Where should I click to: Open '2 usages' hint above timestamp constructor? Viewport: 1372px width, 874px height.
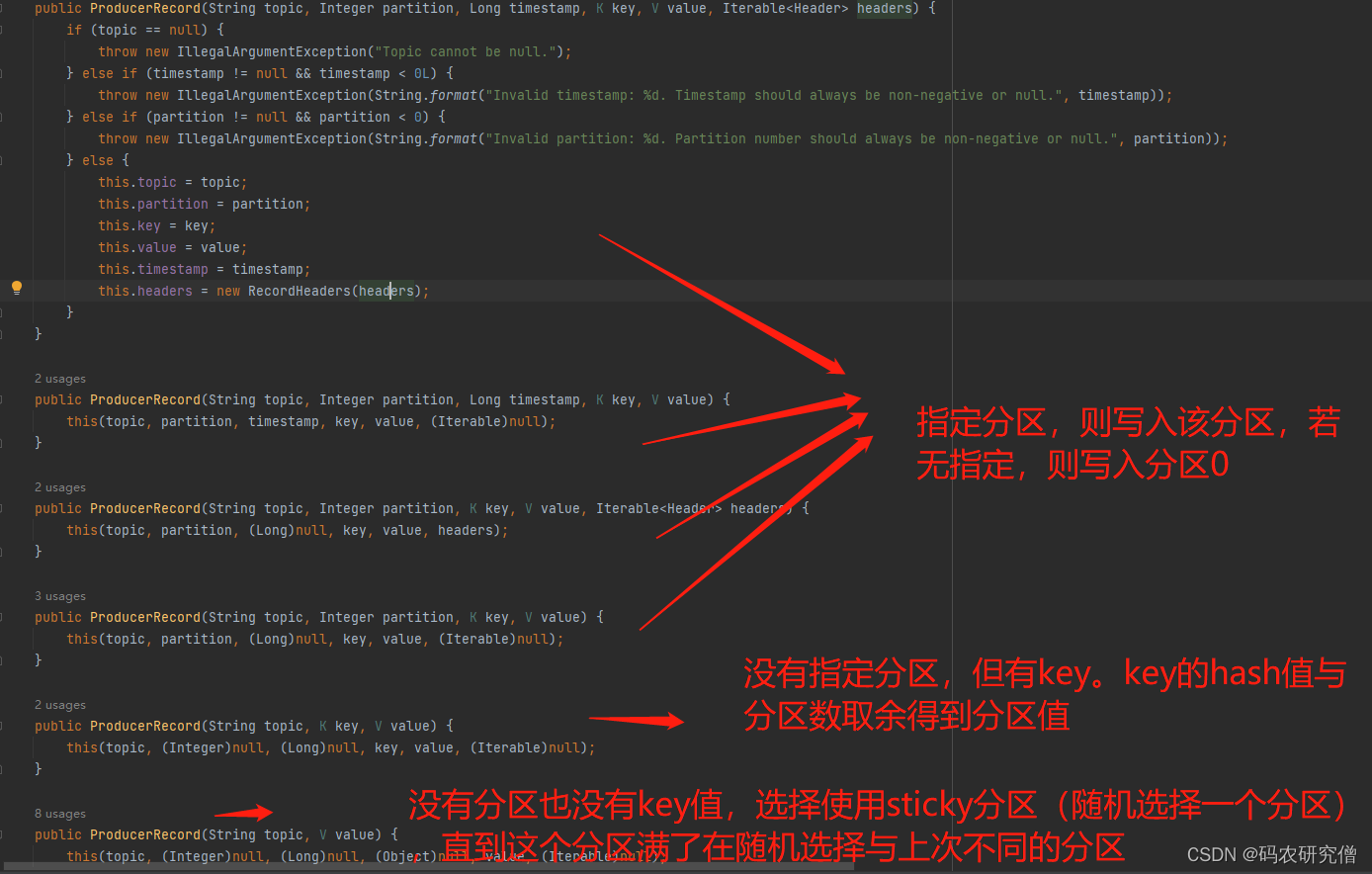tap(60, 379)
